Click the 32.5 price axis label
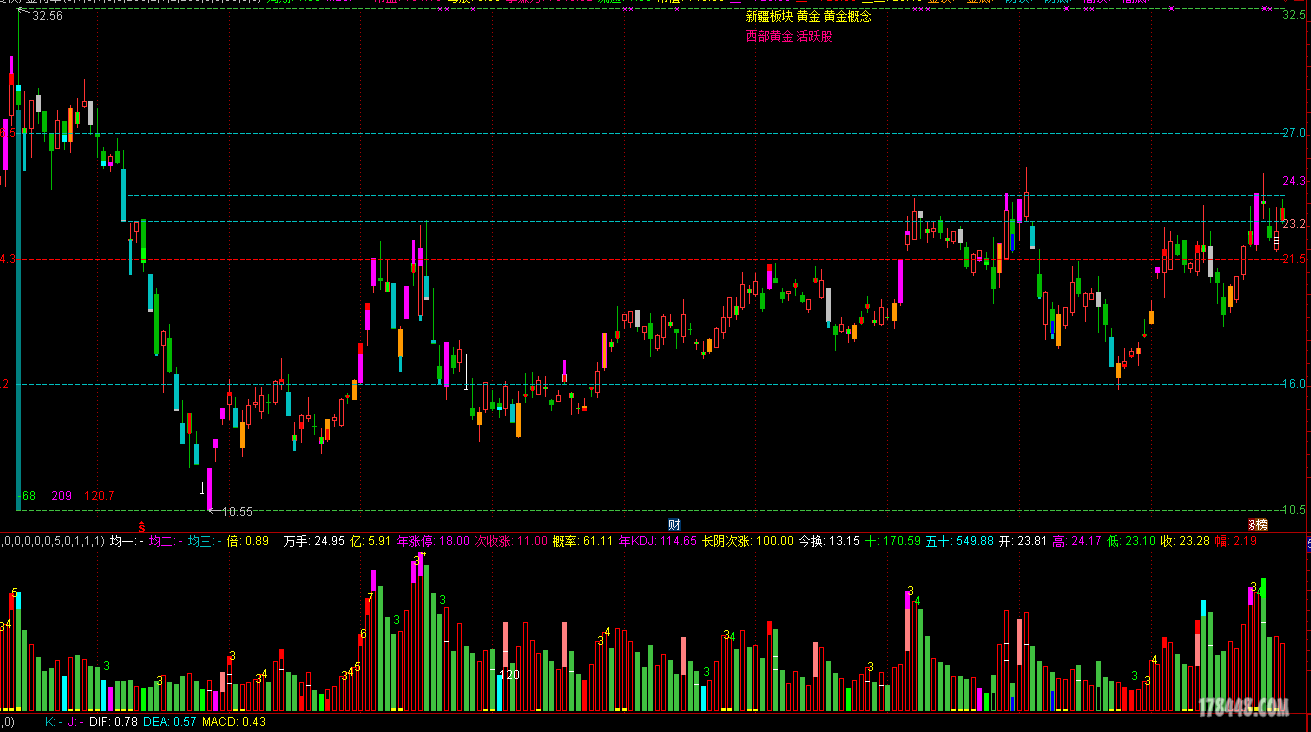 point(1294,15)
